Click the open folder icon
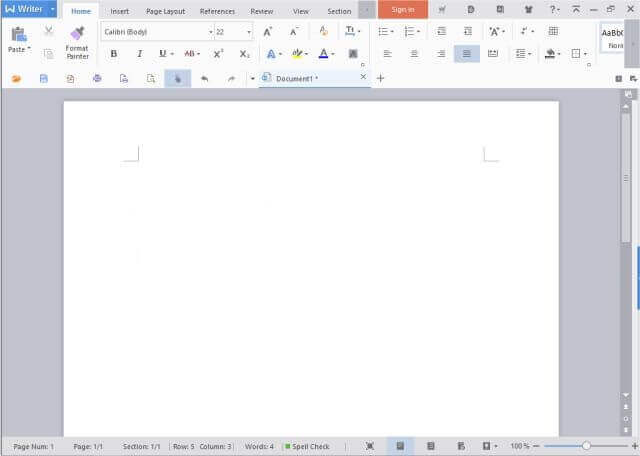The height and width of the screenshot is (456, 640). [16, 78]
